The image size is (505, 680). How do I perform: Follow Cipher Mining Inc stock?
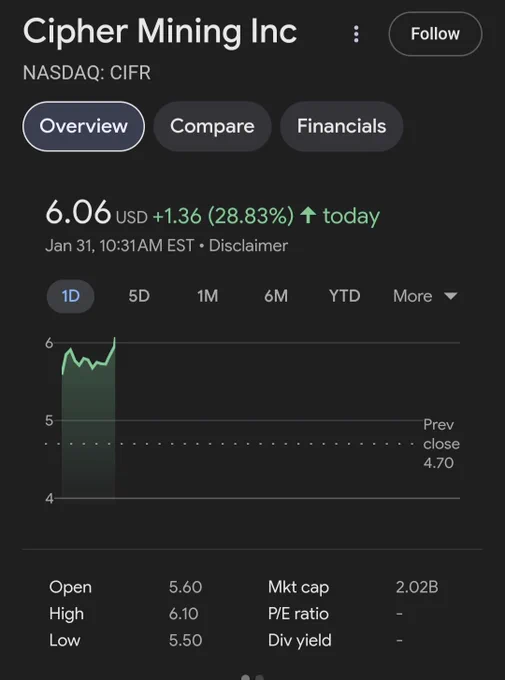tap(435, 34)
